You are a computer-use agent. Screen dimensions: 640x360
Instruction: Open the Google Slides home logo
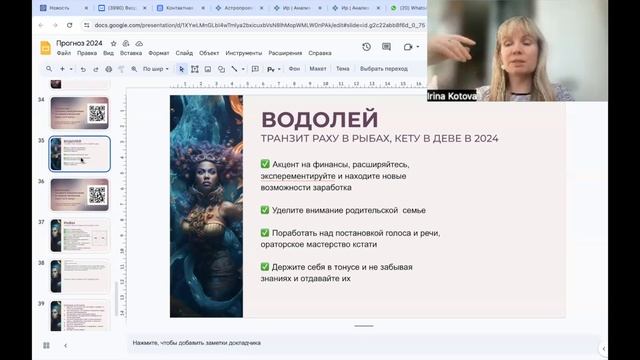45,48
